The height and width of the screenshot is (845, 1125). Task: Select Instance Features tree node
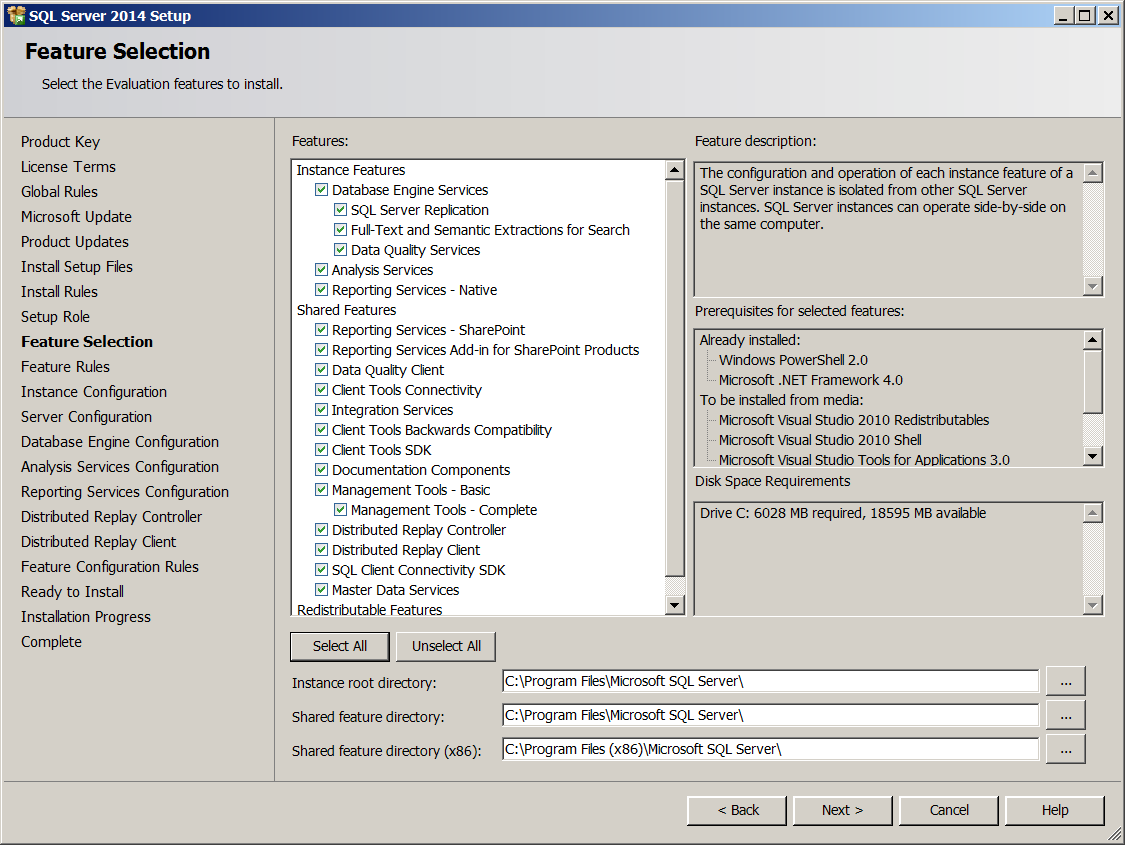coord(351,170)
